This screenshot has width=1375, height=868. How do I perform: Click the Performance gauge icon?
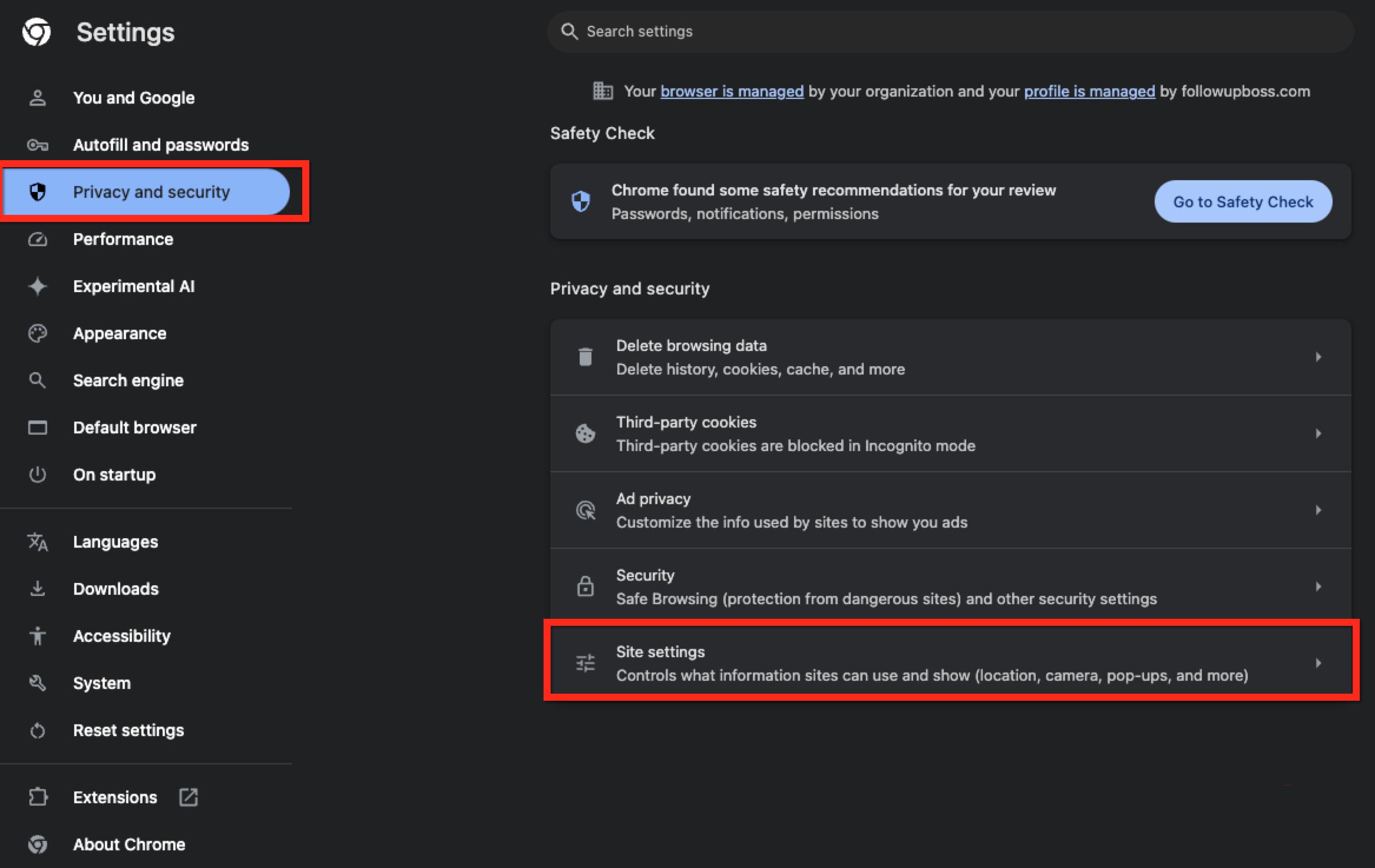pyautogui.click(x=38, y=239)
